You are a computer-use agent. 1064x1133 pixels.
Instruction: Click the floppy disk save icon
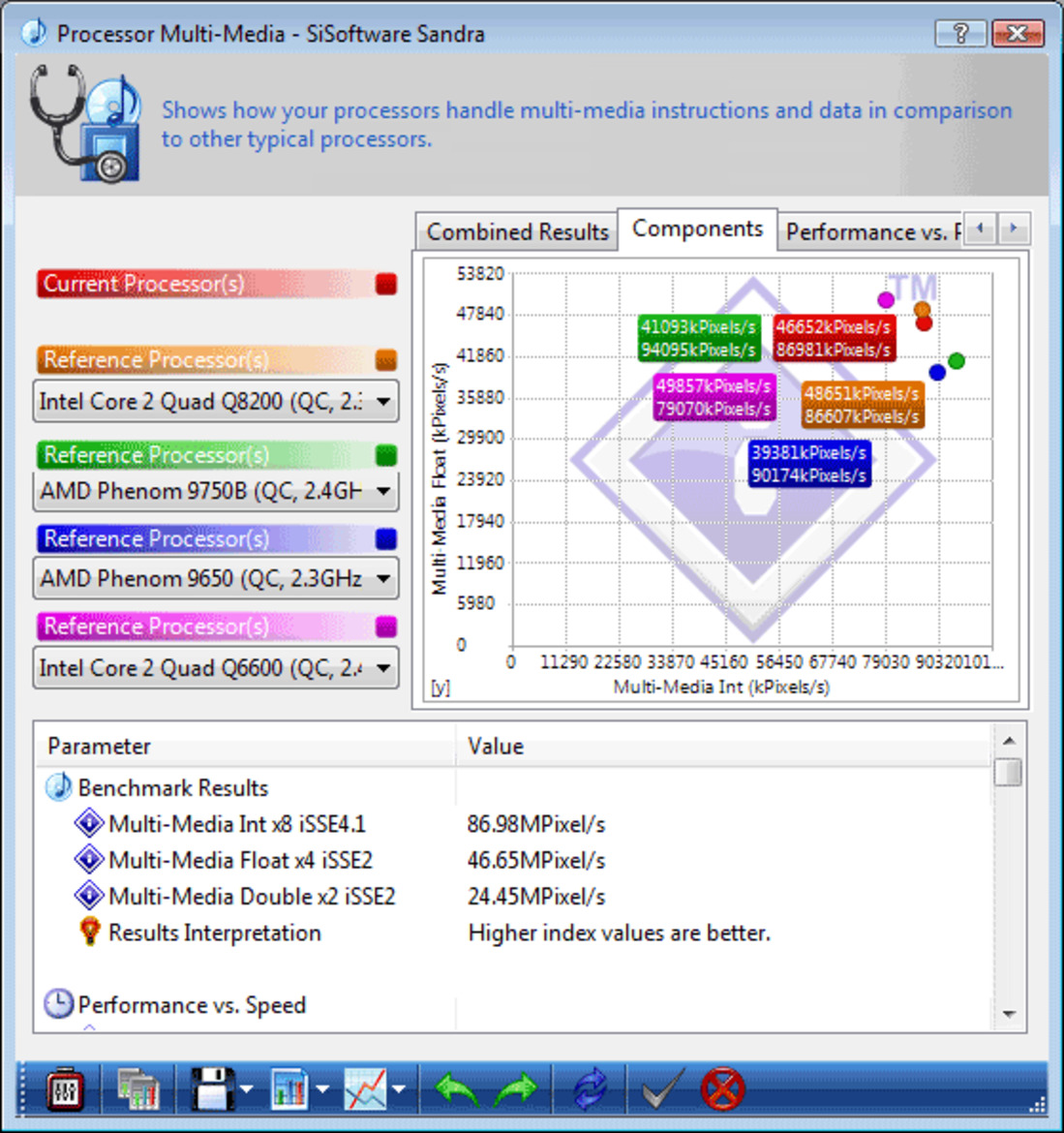[x=212, y=1088]
